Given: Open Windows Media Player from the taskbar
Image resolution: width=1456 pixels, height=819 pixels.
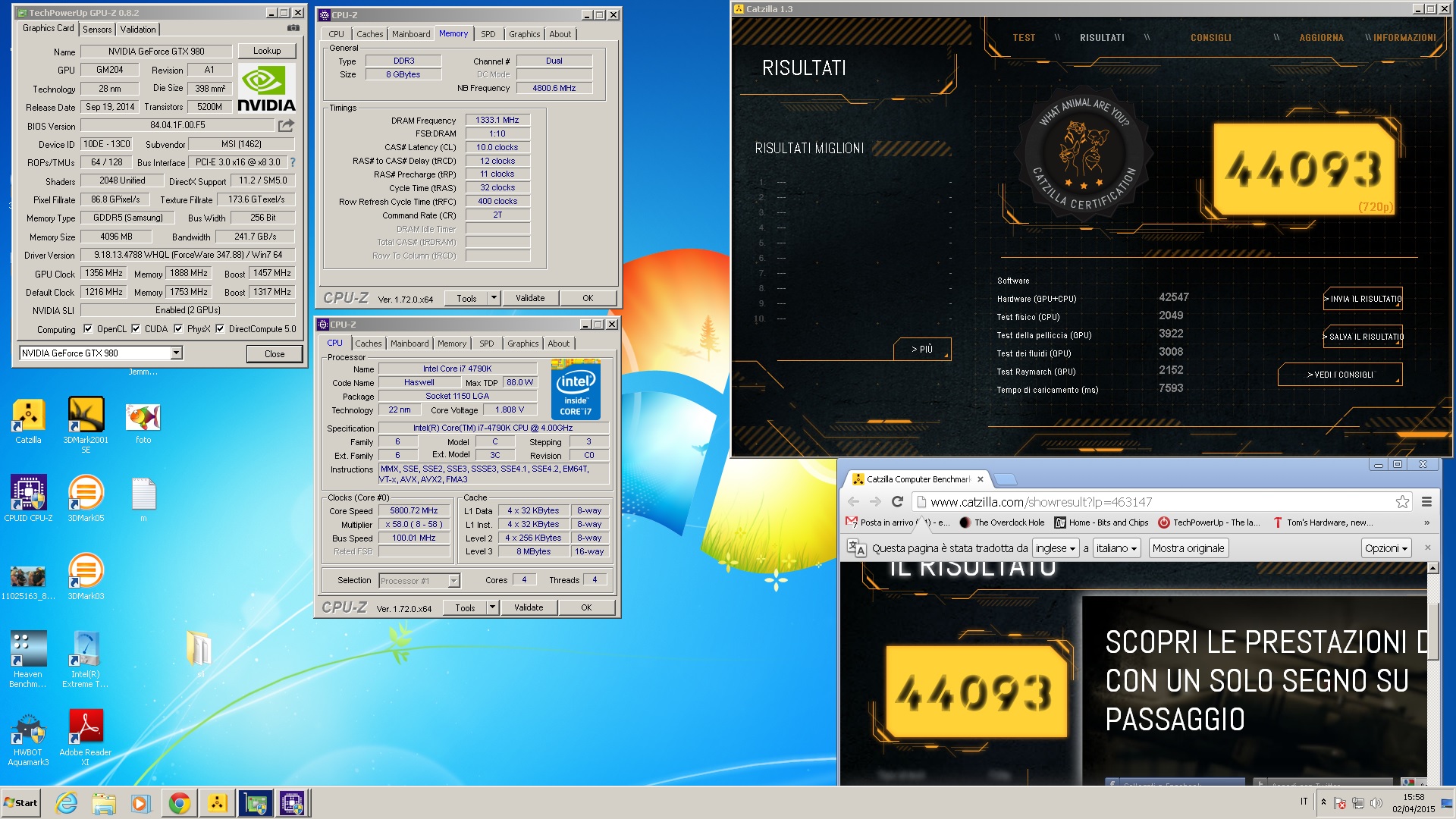Looking at the screenshot, I should coord(140,802).
